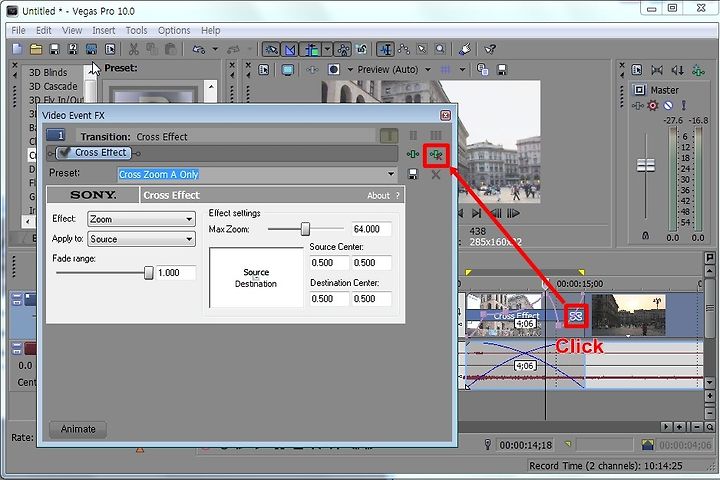Open Split Screen View dropdown arrow
Screen dimensions: 720x480
point(350,70)
